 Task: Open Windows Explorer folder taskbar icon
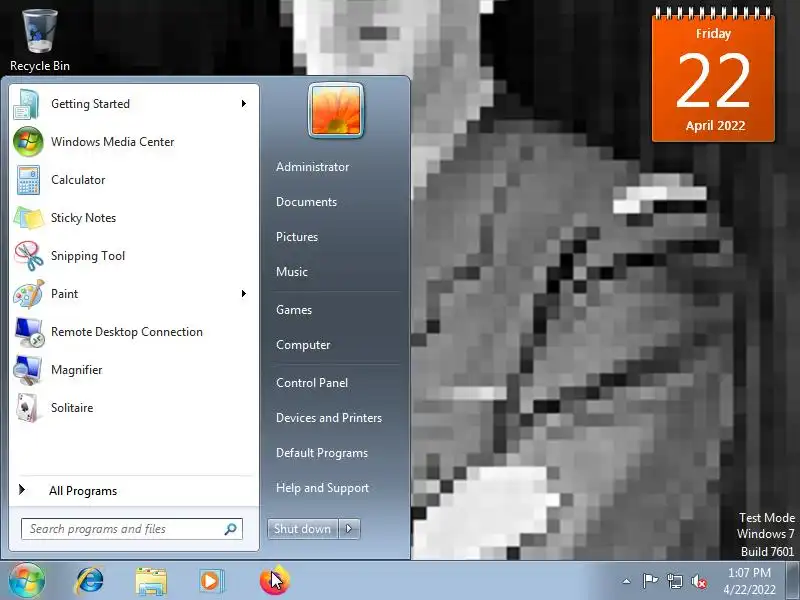tap(151, 582)
